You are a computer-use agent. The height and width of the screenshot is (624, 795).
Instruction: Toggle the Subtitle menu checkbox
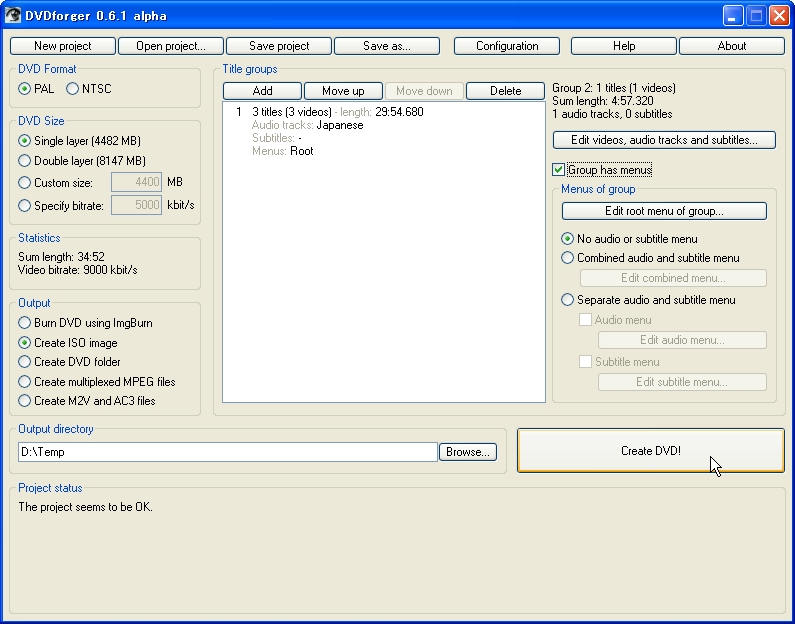(x=585, y=362)
